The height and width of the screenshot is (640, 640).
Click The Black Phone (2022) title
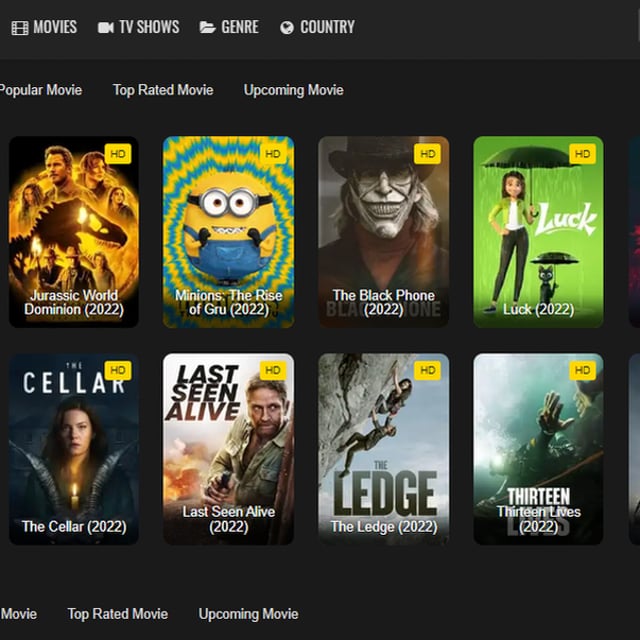coord(384,302)
